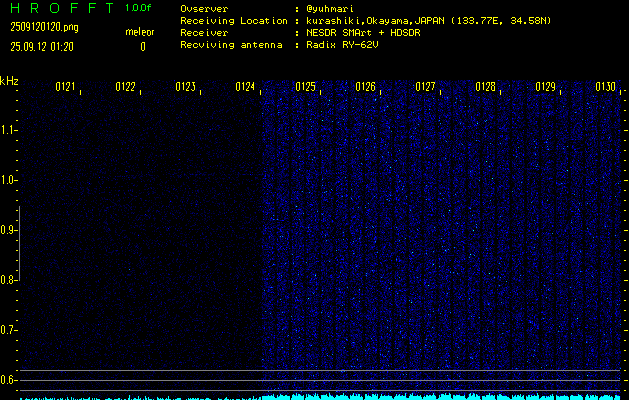The image size is (629, 400).
Task: Click the 0129 time marker
Action: (546, 87)
